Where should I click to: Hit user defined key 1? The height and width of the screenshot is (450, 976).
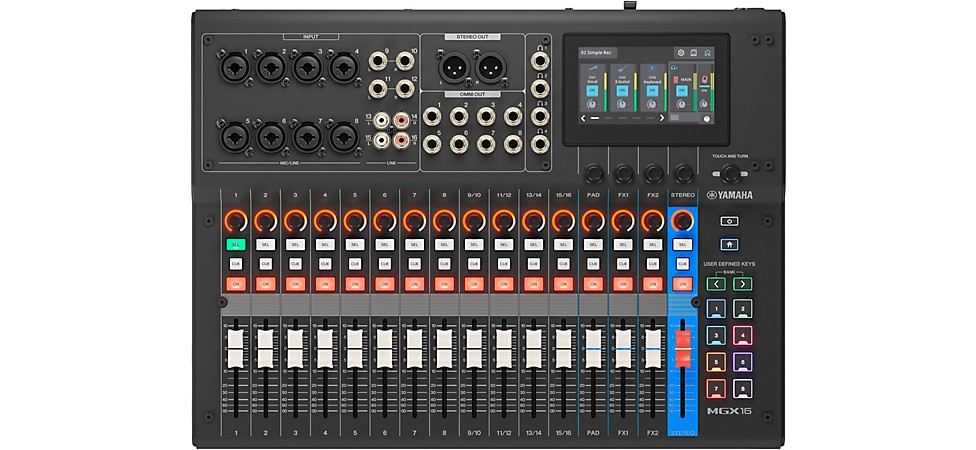coord(716,308)
